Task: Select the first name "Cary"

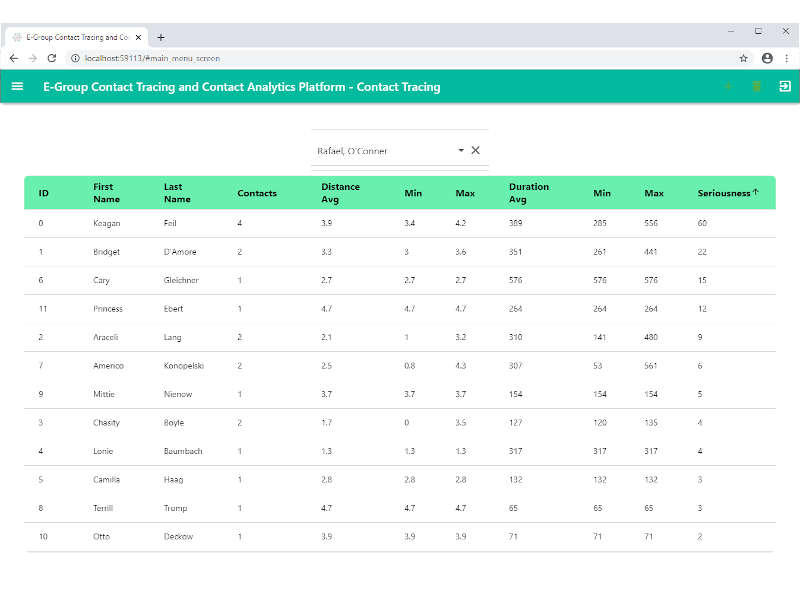Action: pos(102,280)
